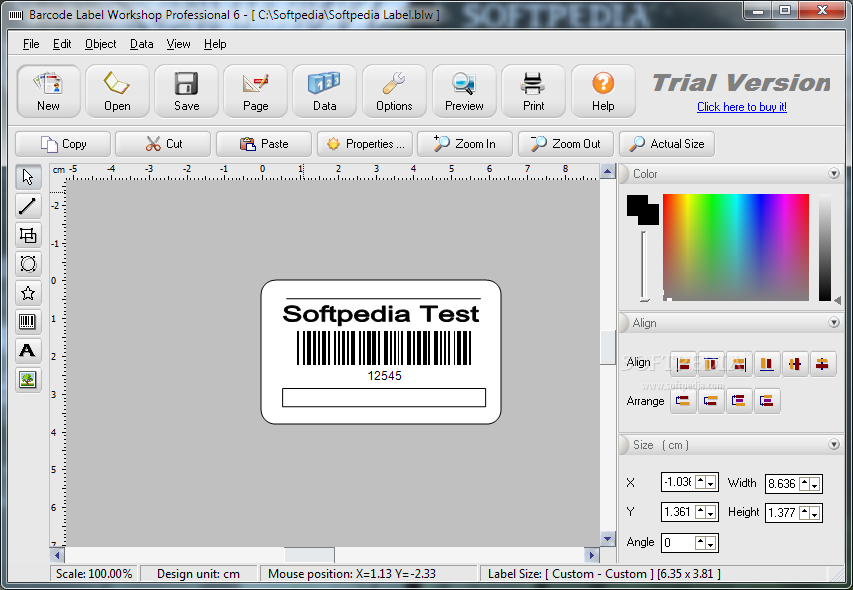Open the Preview window
Image resolution: width=853 pixels, height=590 pixels.
pyautogui.click(x=463, y=90)
